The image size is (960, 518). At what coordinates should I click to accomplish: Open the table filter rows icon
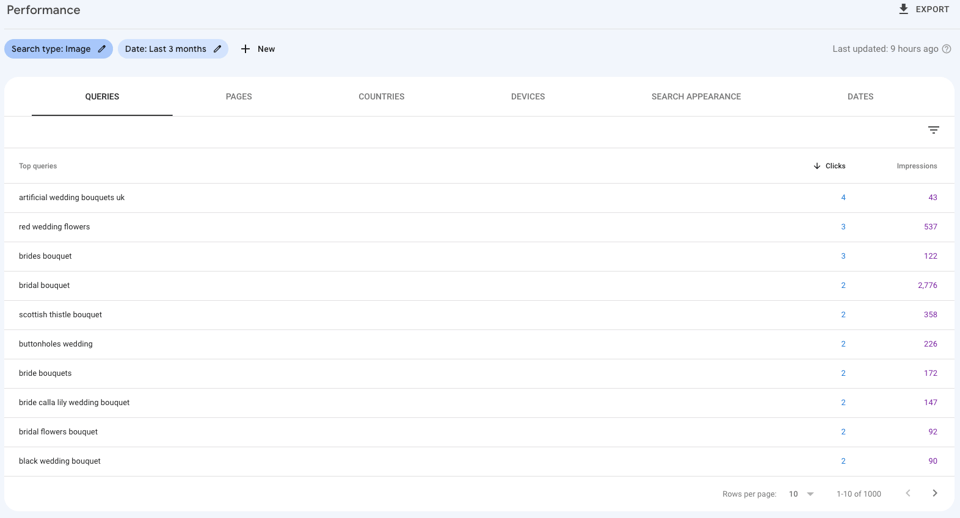[933, 130]
